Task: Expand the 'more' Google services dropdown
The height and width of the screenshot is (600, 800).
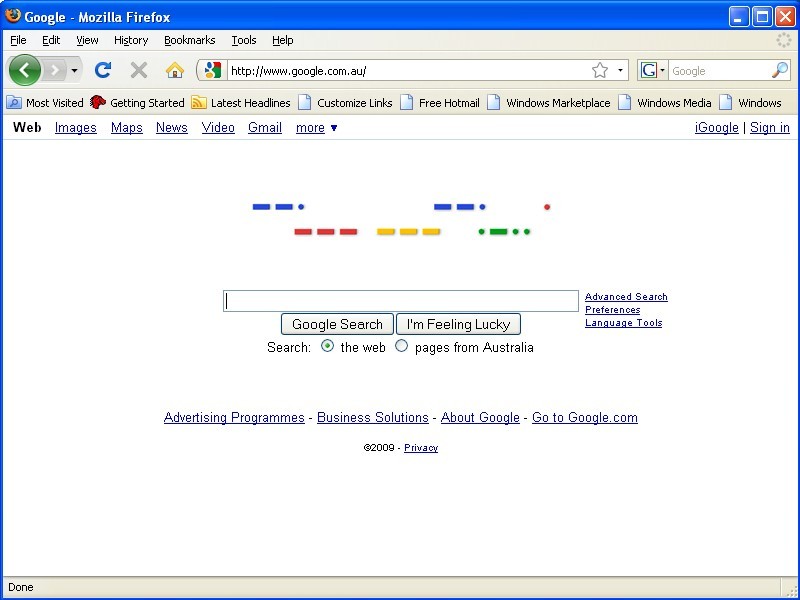Action: [316, 128]
